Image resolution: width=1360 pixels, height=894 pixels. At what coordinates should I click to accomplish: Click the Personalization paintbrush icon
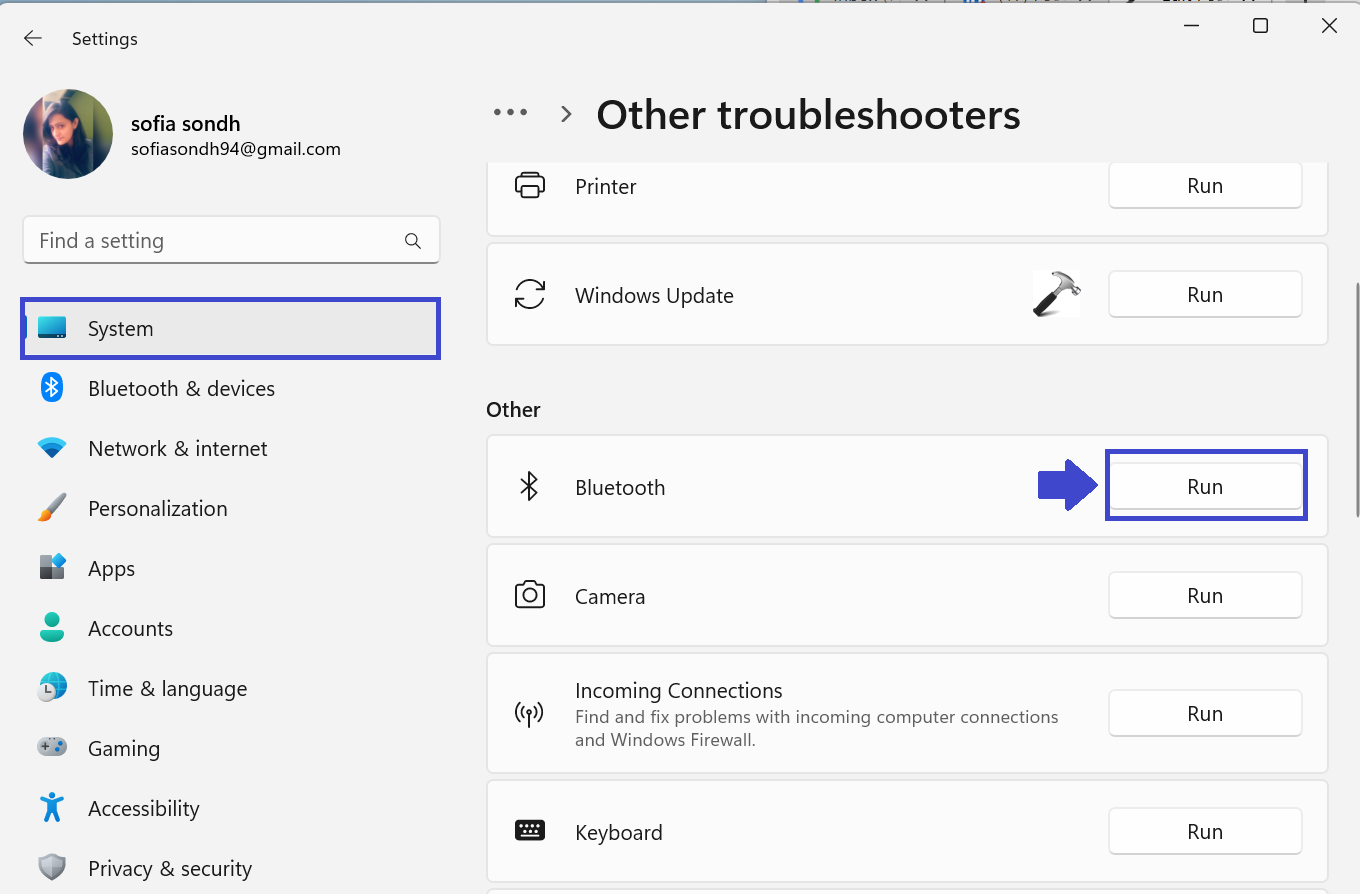tap(52, 508)
